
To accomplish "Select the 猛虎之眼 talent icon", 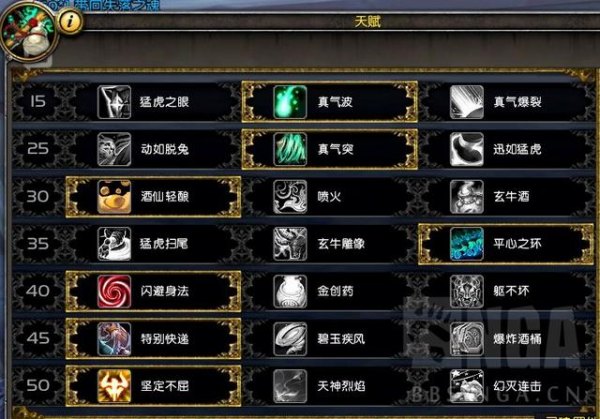I will point(114,102).
